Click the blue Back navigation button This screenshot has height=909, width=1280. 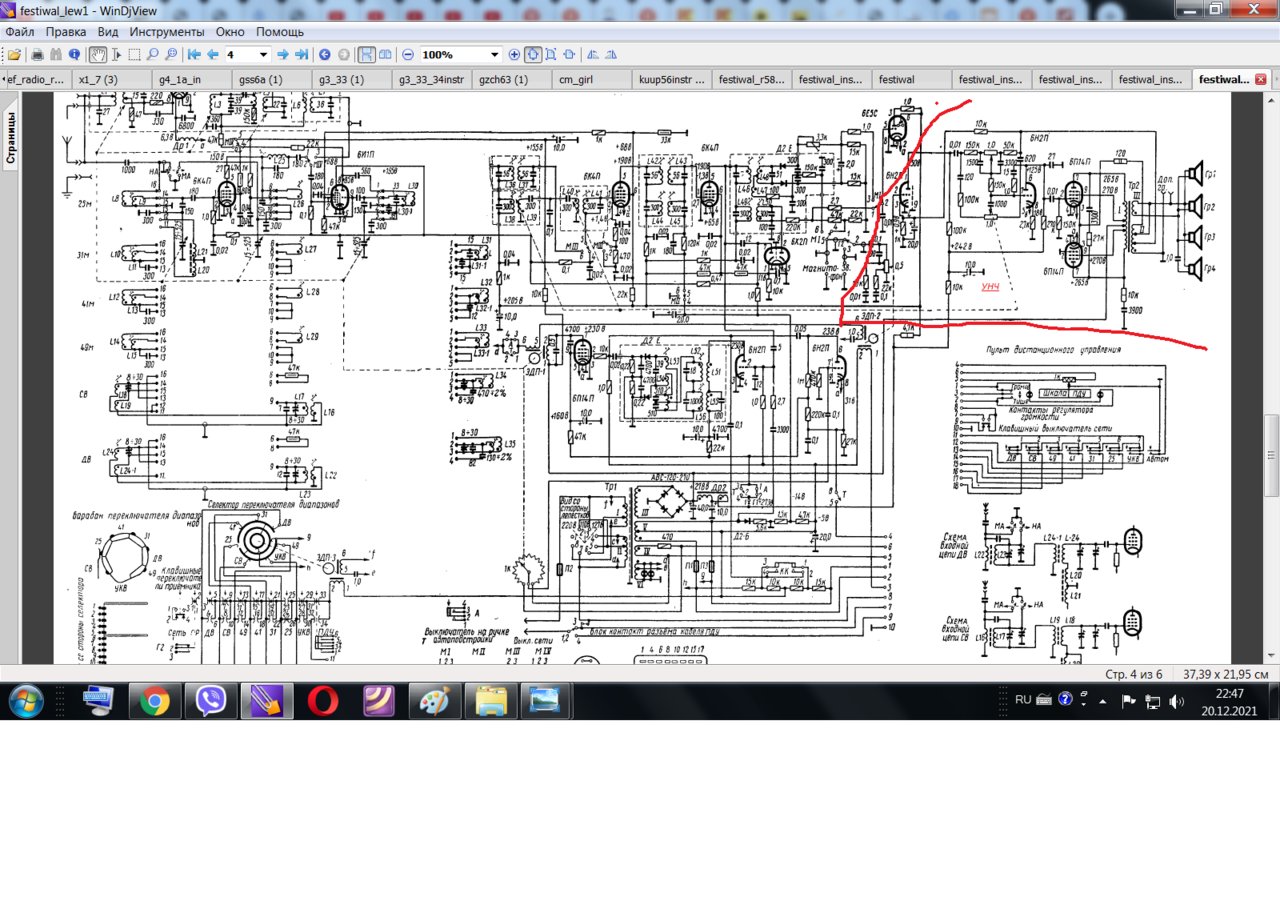click(325, 55)
